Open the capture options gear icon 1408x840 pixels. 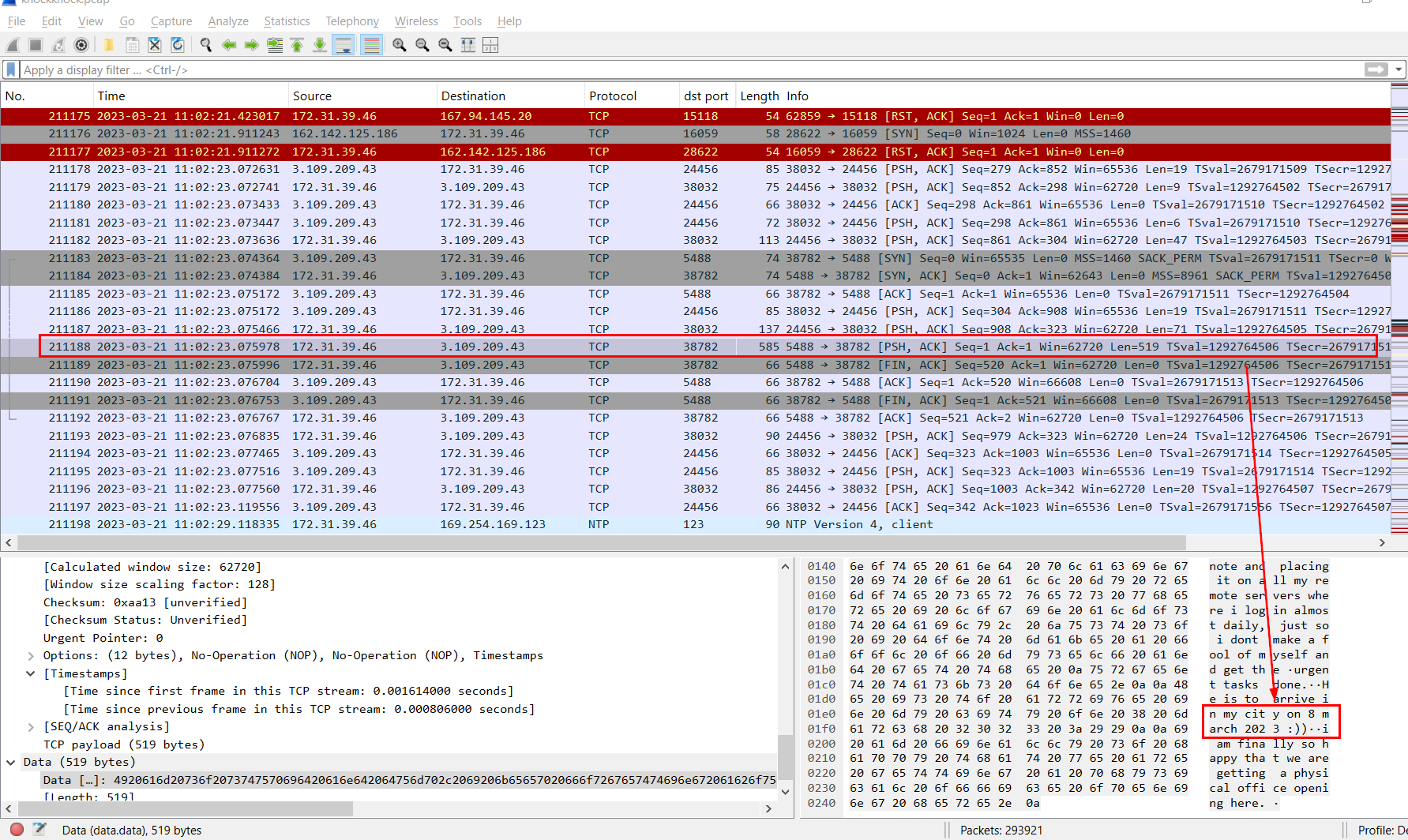pyautogui.click(x=81, y=45)
